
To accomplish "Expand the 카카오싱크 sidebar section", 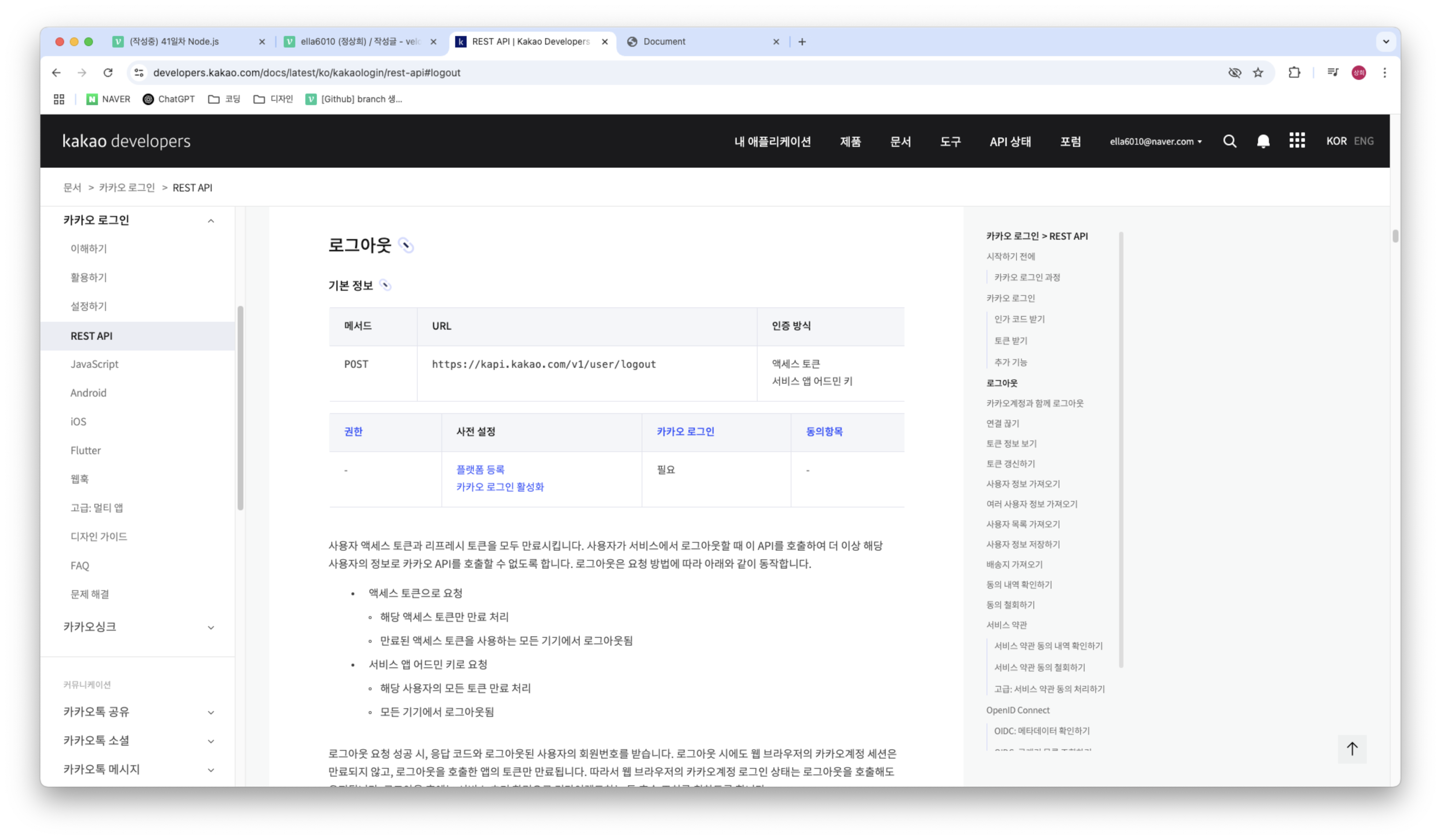I will 211,627.
